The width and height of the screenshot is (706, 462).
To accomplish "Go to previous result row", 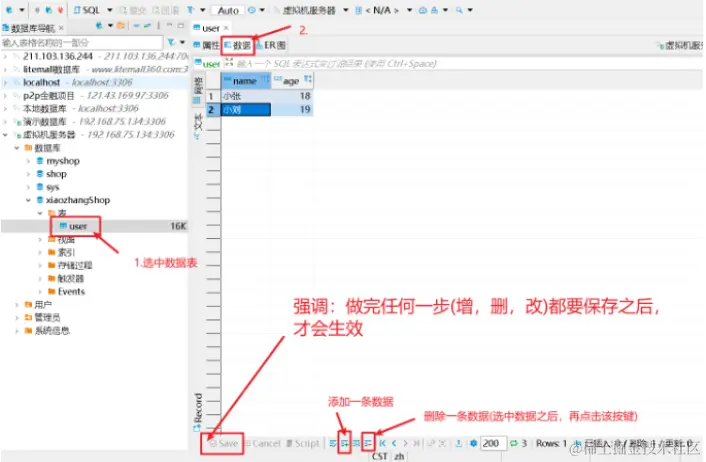I will (x=394, y=444).
